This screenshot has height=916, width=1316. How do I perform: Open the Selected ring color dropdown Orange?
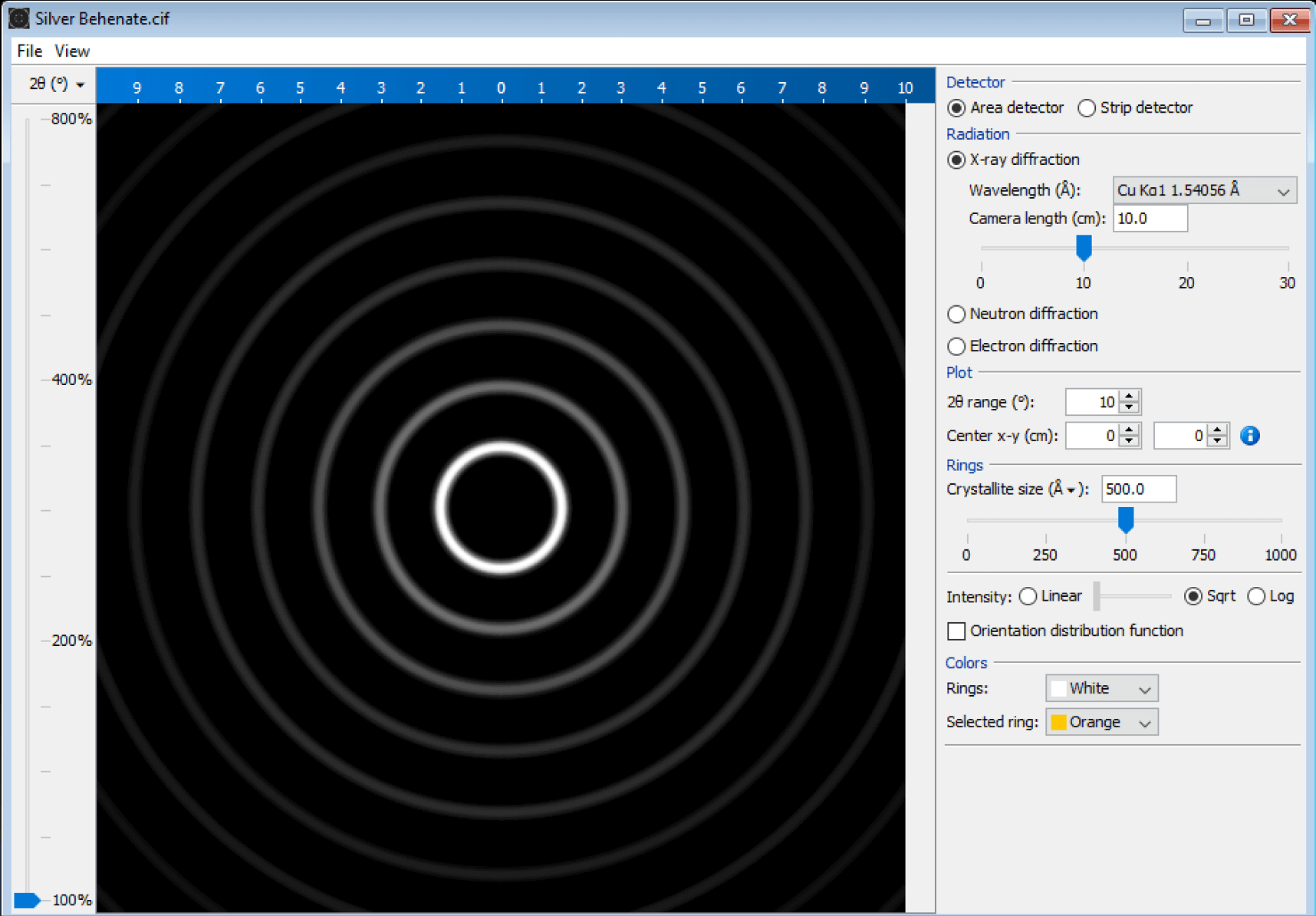point(1101,722)
